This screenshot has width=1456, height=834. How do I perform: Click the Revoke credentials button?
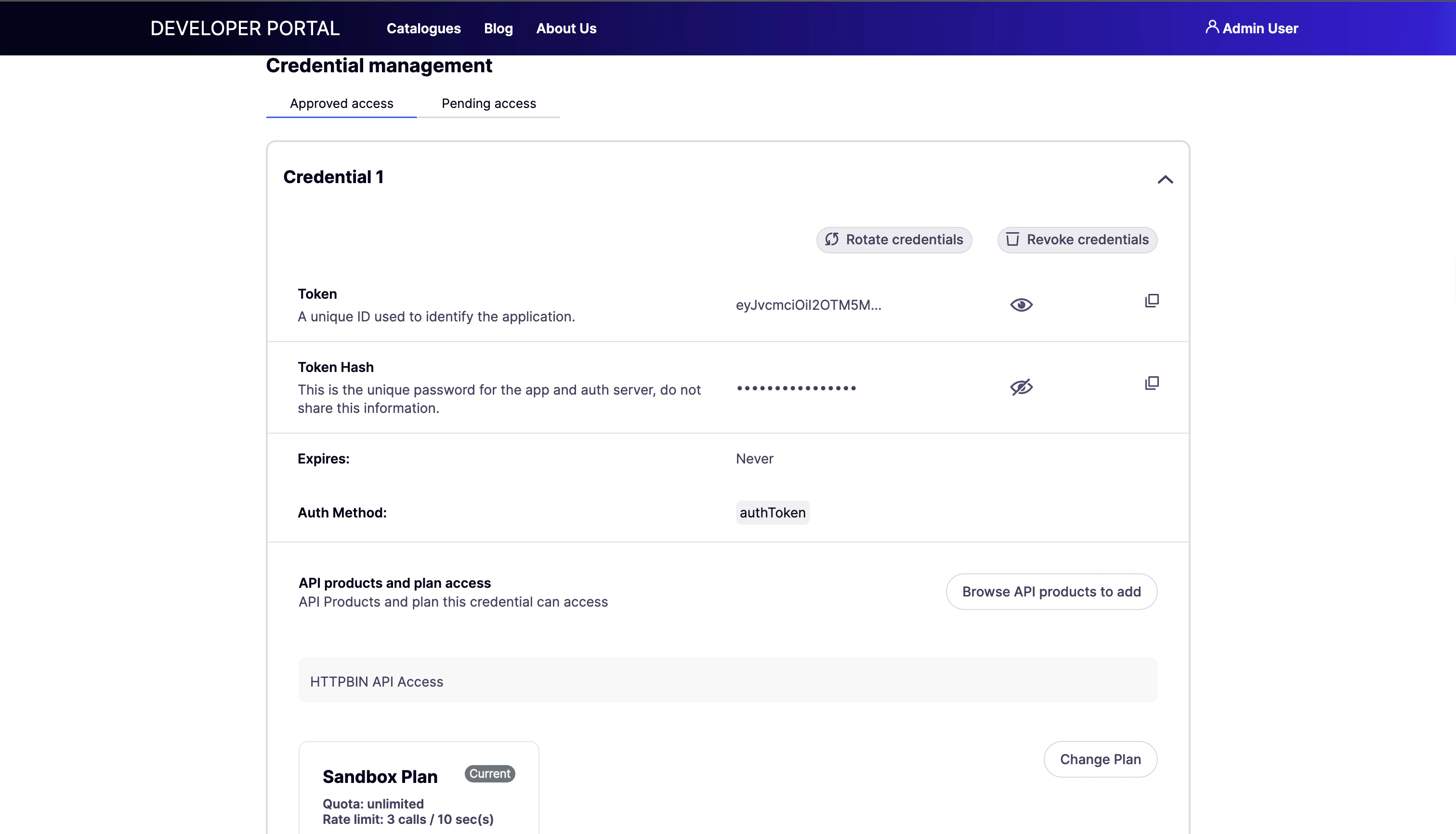click(x=1077, y=239)
